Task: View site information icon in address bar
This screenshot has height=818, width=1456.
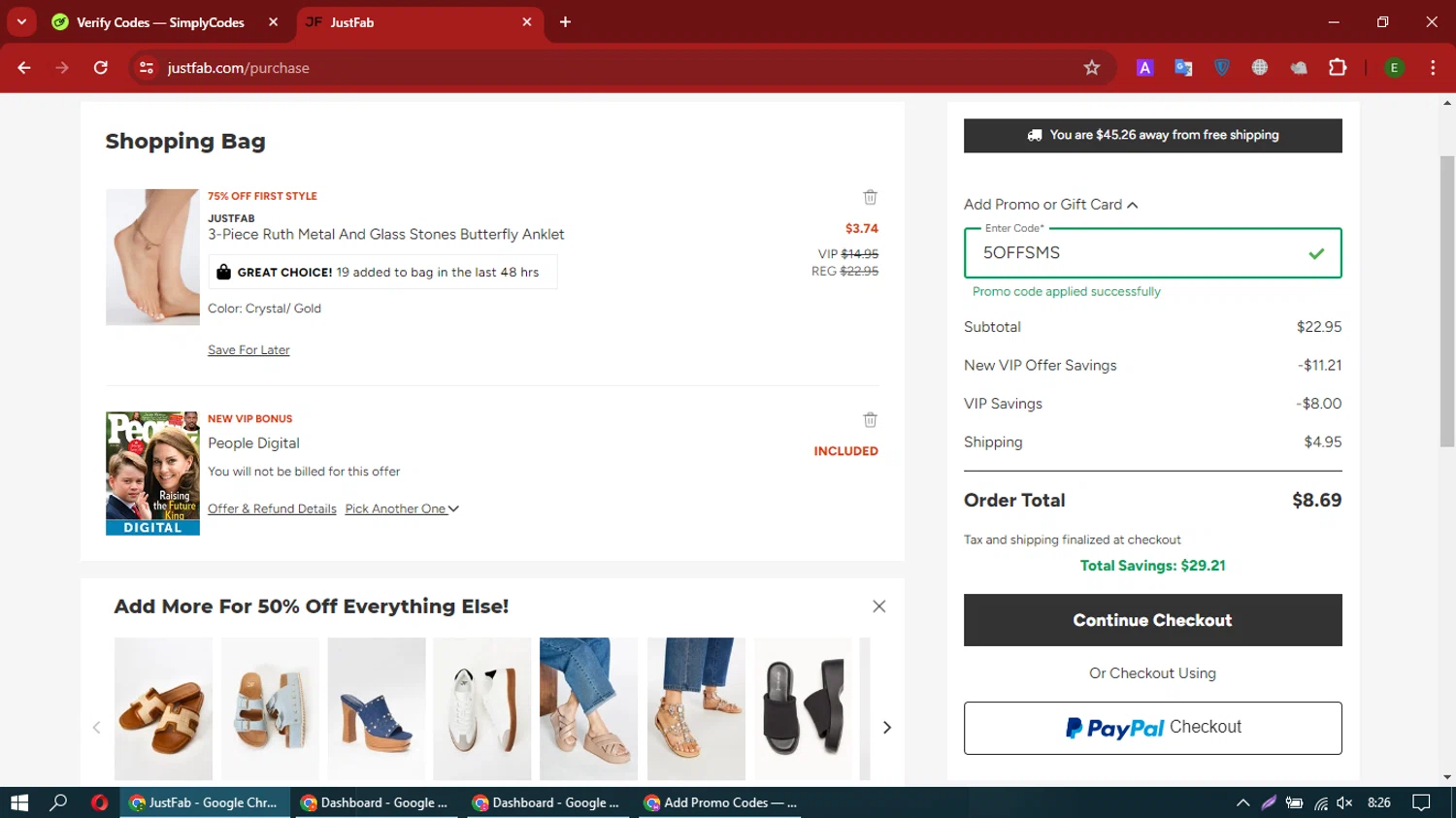Action: [x=147, y=68]
